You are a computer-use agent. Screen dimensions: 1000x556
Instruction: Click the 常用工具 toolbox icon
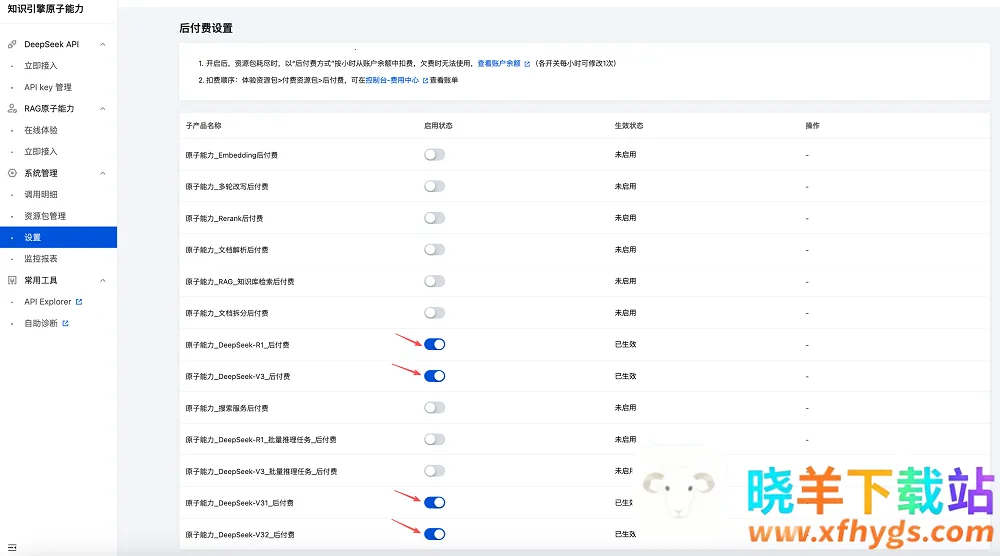tap(12, 280)
